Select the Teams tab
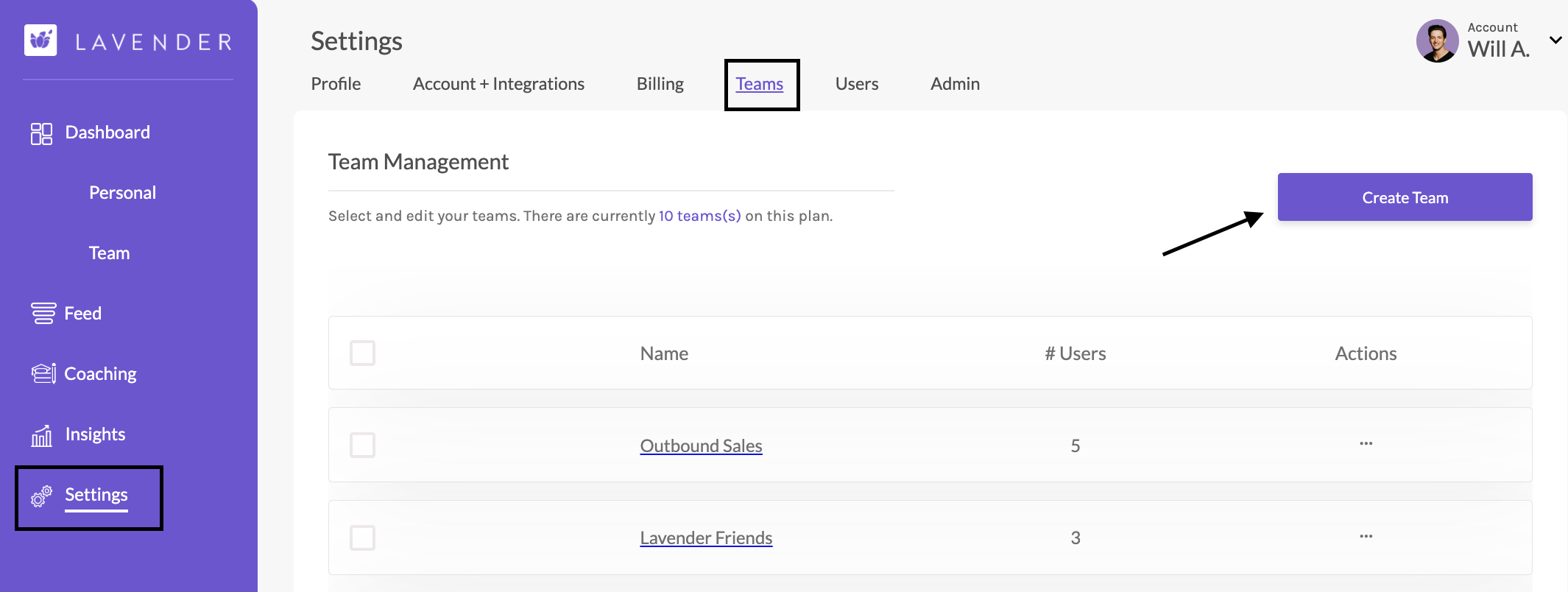This screenshot has width=1568, height=592. pyautogui.click(x=760, y=84)
